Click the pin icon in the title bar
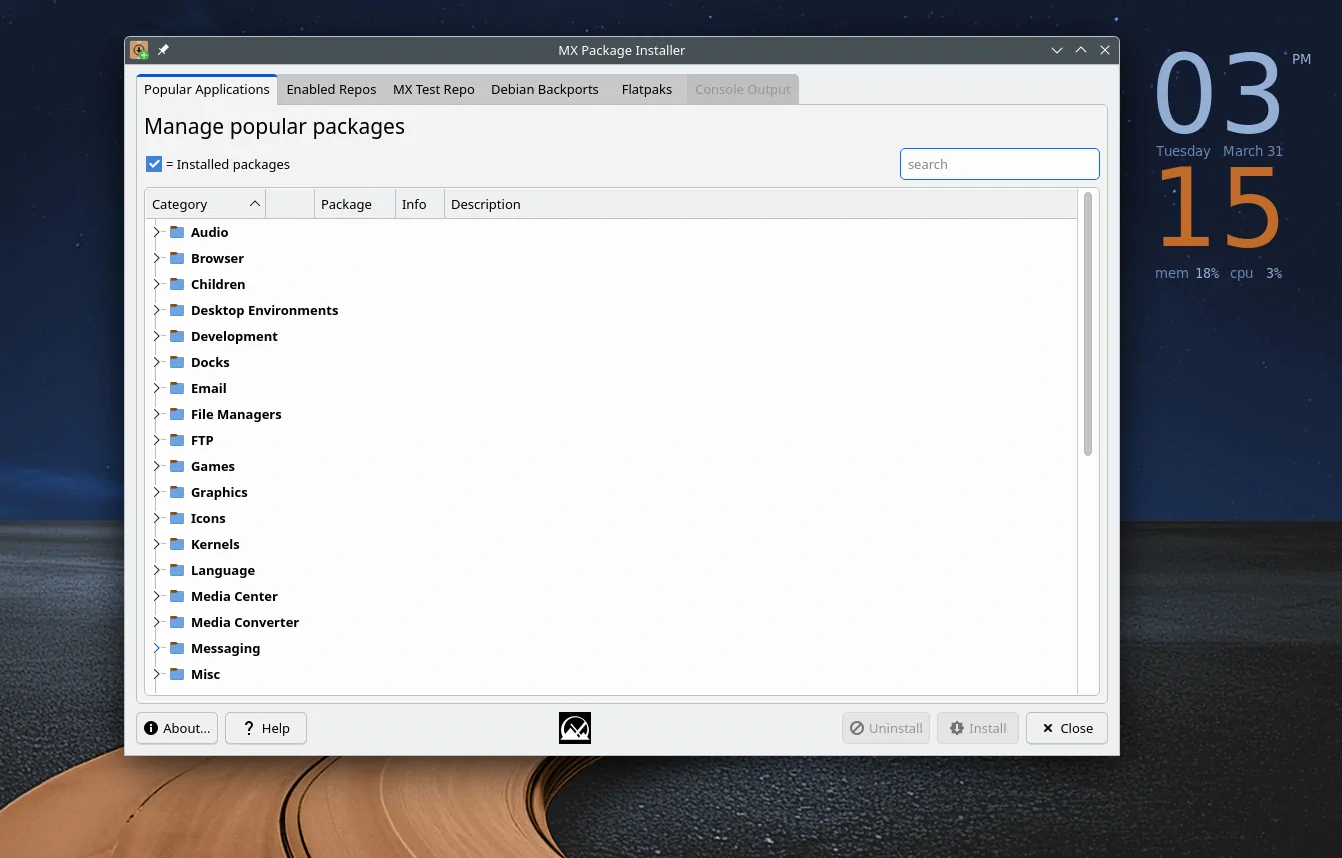1342x858 pixels. click(163, 50)
